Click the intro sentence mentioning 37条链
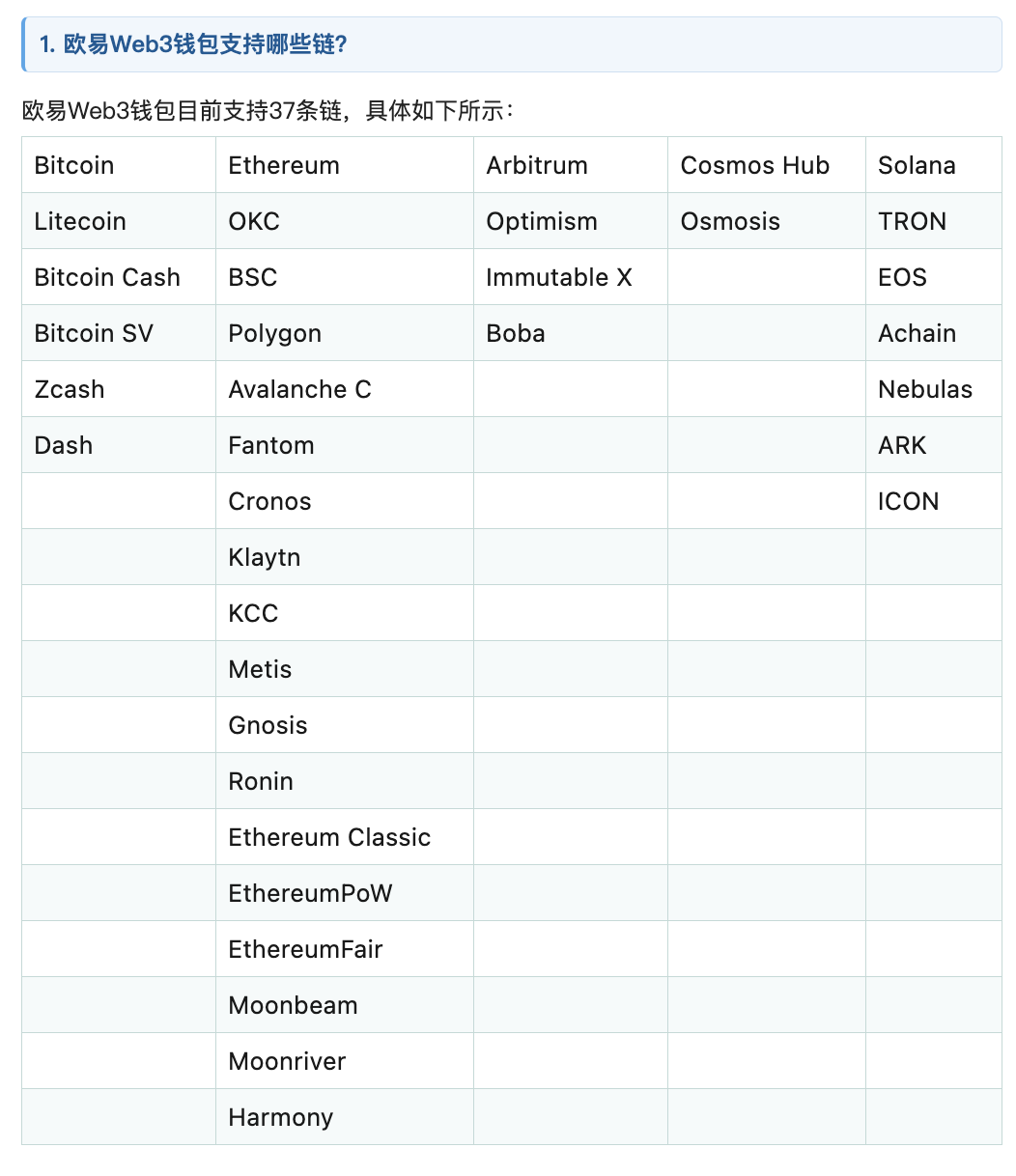Screen dimensions: 1016x1176 (x=269, y=111)
